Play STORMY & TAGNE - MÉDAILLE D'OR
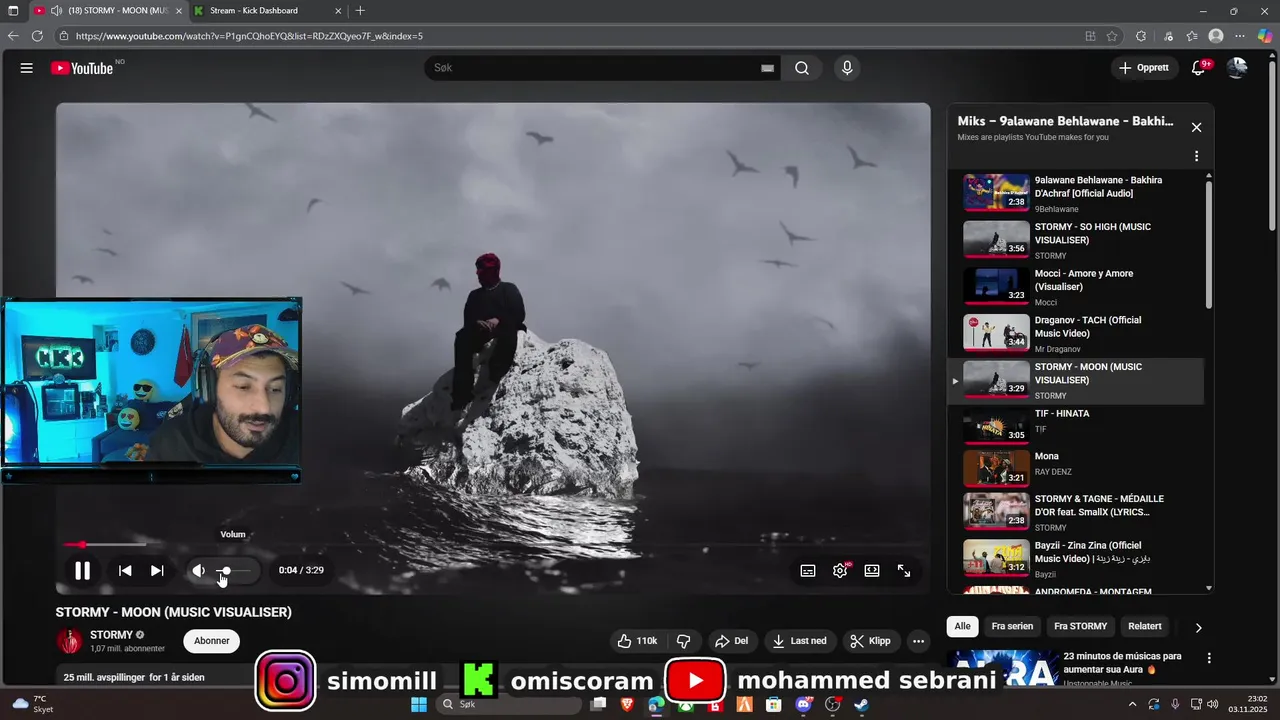Image resolution: width=1280 pixels, height=720 pixels. (x=1076, y=512)
